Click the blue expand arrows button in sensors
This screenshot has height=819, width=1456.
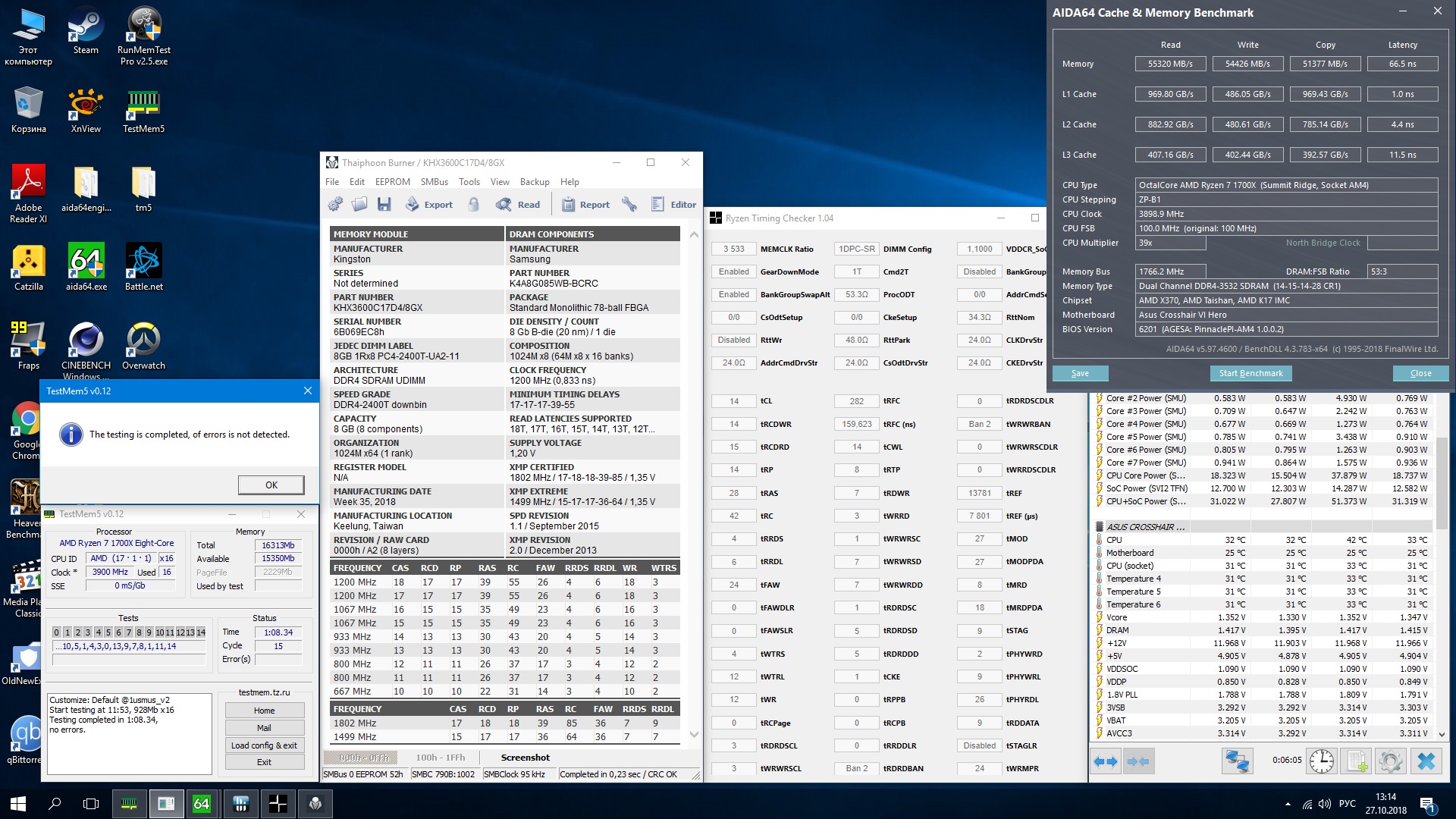[1105, 761]
